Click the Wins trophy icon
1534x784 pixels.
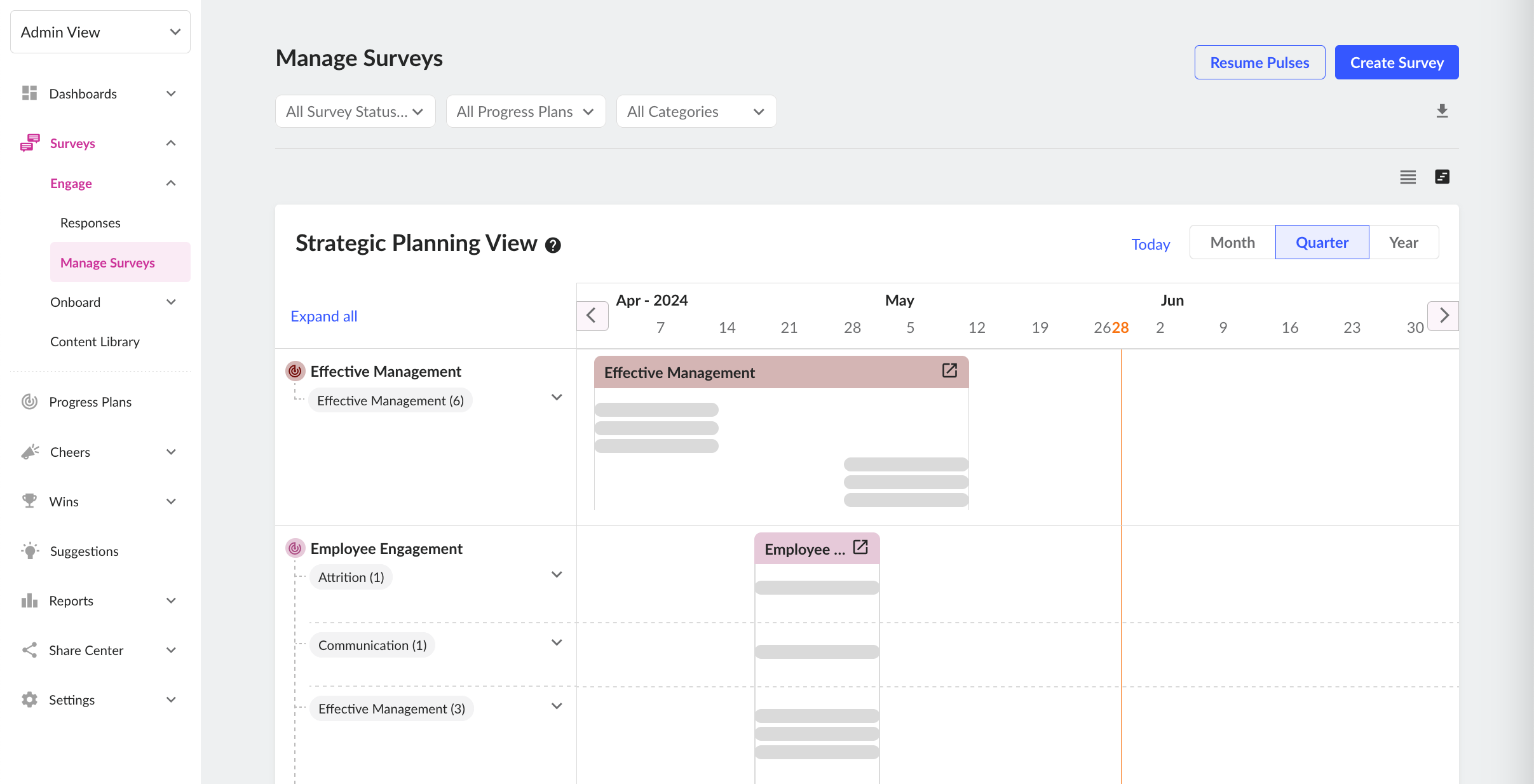pyautogui.click(x=29, y=501)
